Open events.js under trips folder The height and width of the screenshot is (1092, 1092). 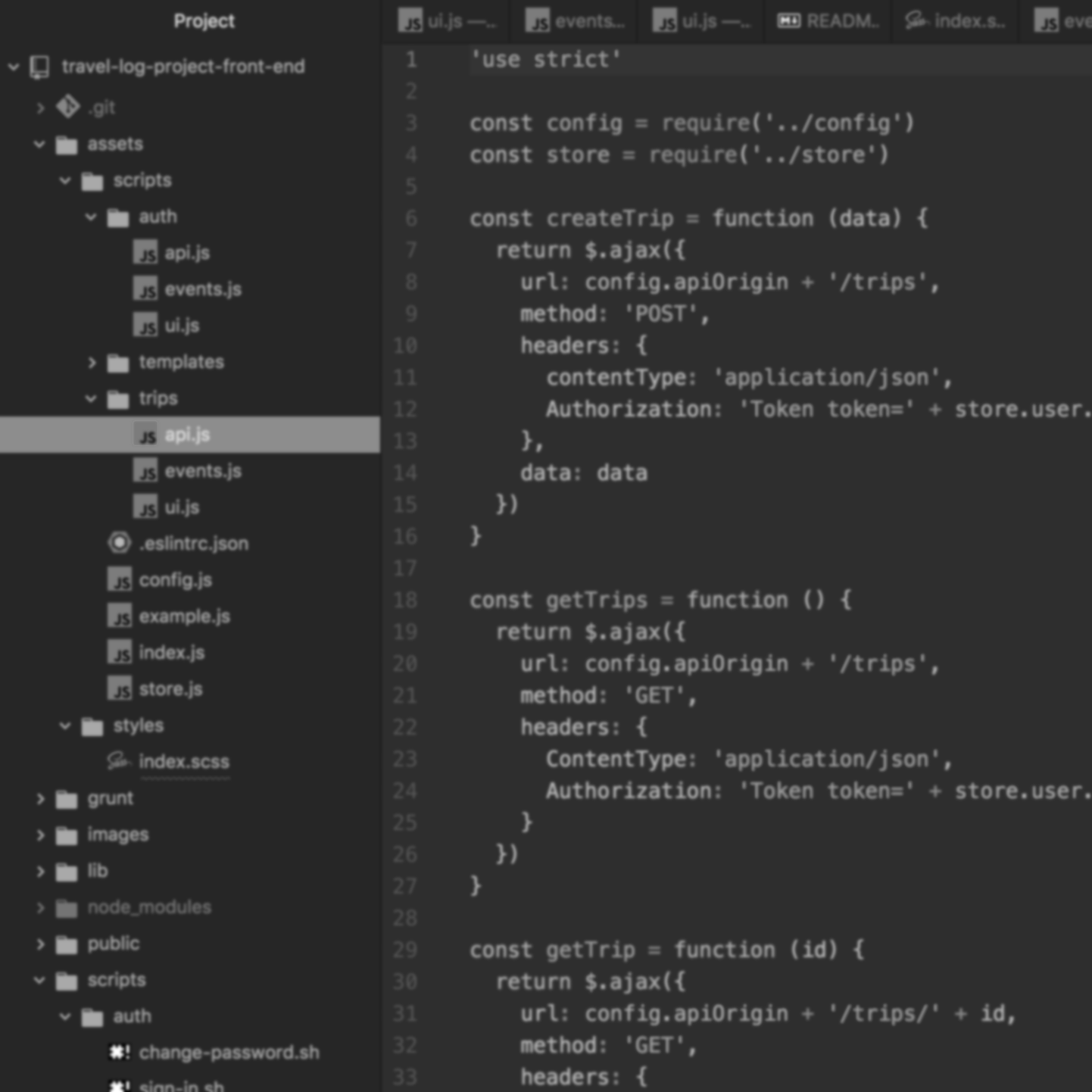pyautogui.click(x=203, y=471)
